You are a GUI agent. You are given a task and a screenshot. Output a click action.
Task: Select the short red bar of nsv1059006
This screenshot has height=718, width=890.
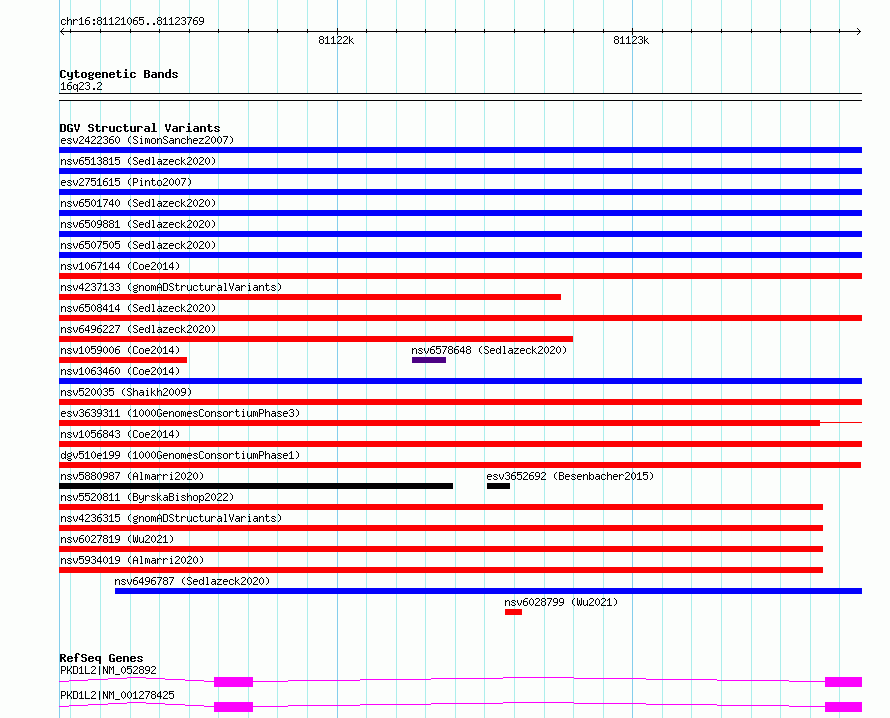tap(123, 360)
